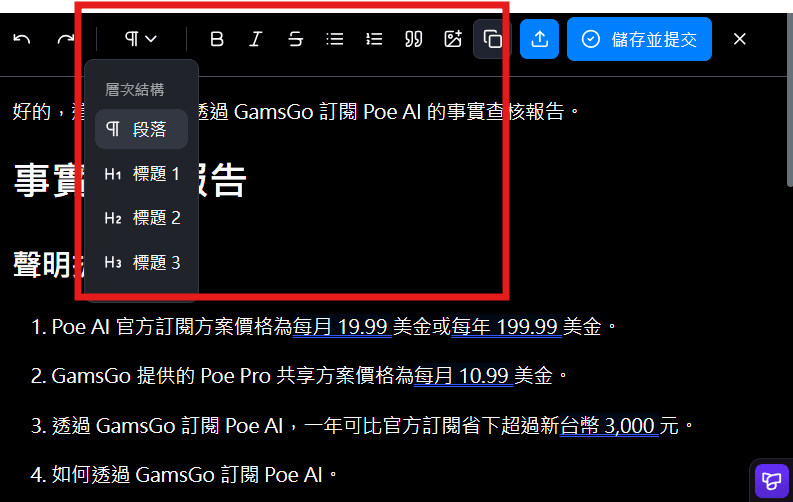
Task: Click text 的事實查核報告 in first line
Action: click(x=495, y=112)
